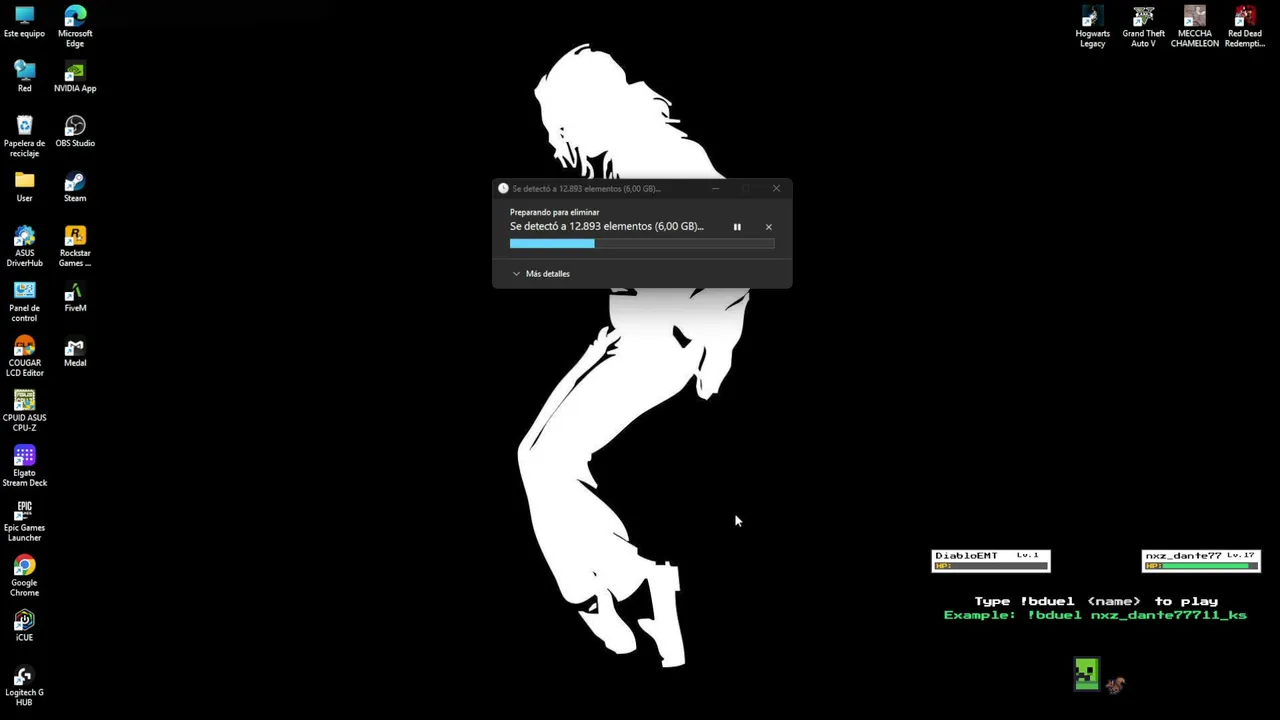Select the User folder icon

pyautogui.click(x=24, y=186)
